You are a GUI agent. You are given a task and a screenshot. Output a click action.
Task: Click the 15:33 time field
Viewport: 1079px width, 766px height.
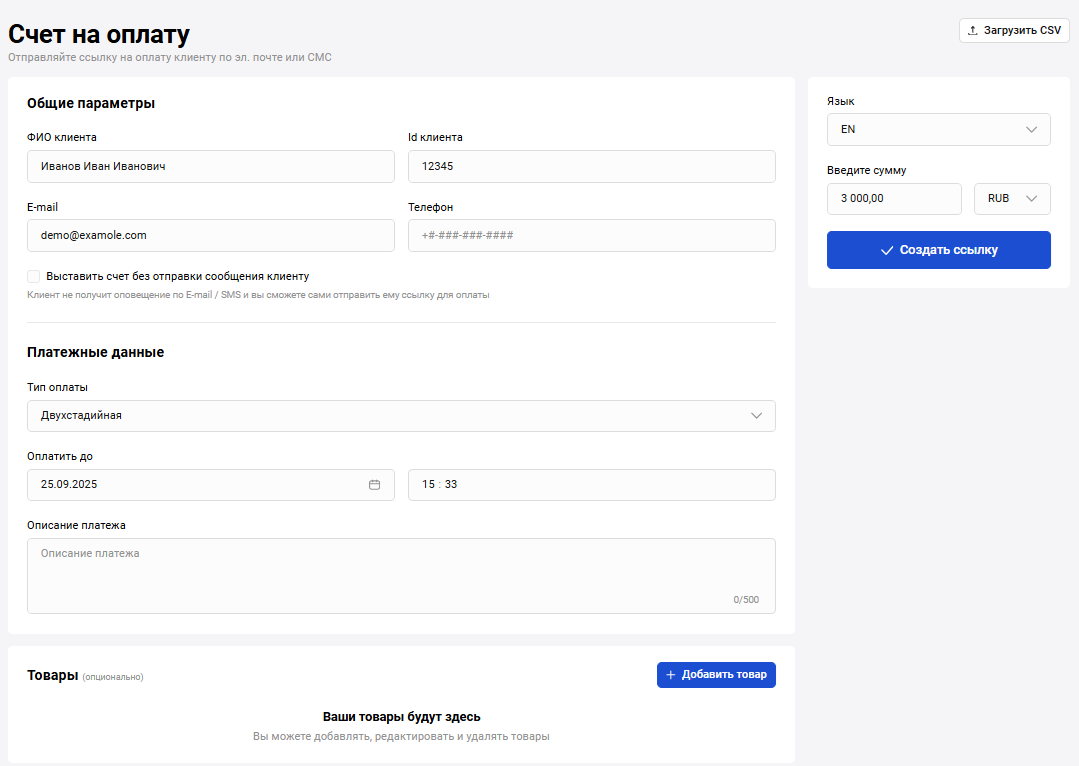pyautogui.click(x=591, y=485)
